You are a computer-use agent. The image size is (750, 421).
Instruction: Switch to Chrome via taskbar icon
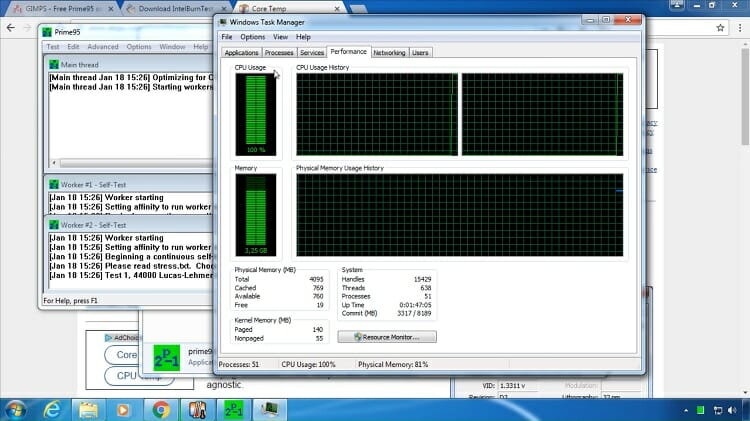tap(161, 410)
